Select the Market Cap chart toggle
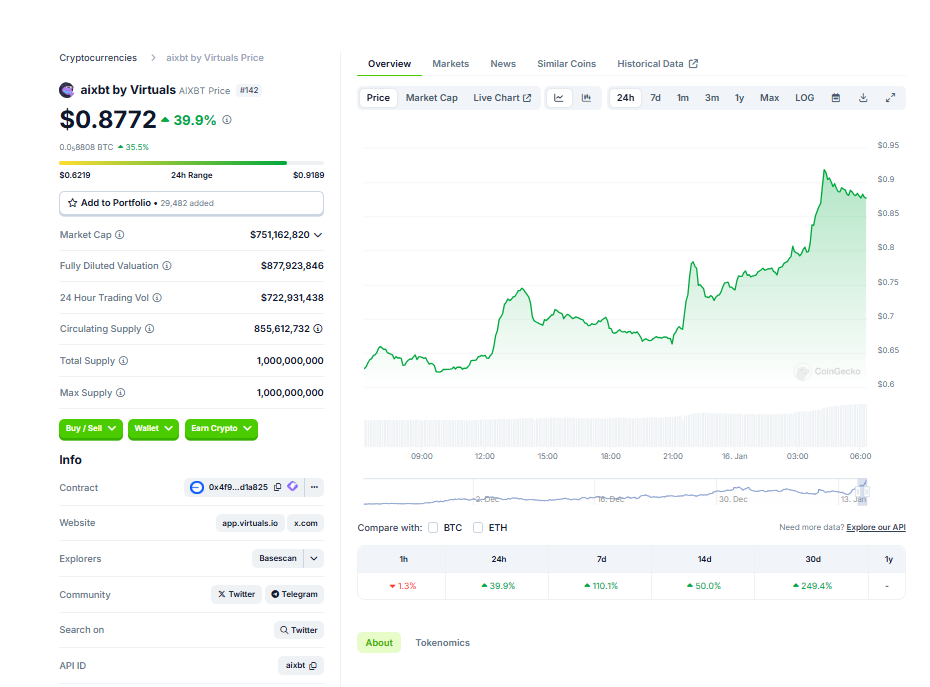Image resolution: width=930 pixels, height=687 pixels. [x=432, y=98]
